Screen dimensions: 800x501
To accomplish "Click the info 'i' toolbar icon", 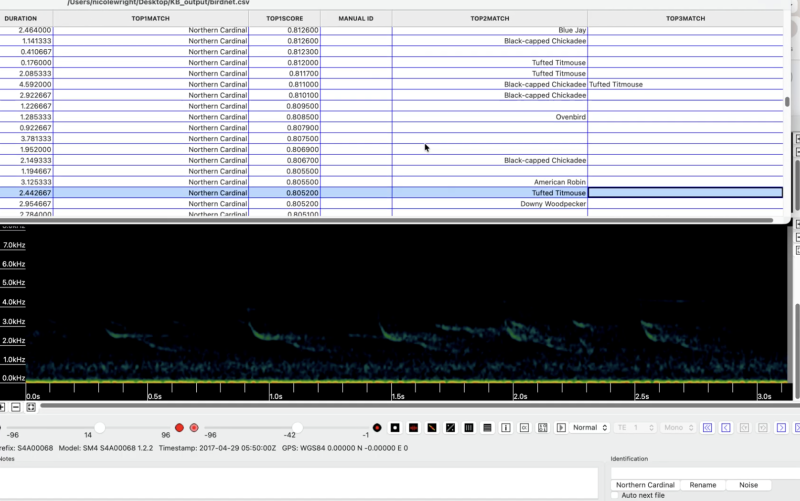I will [x=506, y=428].
